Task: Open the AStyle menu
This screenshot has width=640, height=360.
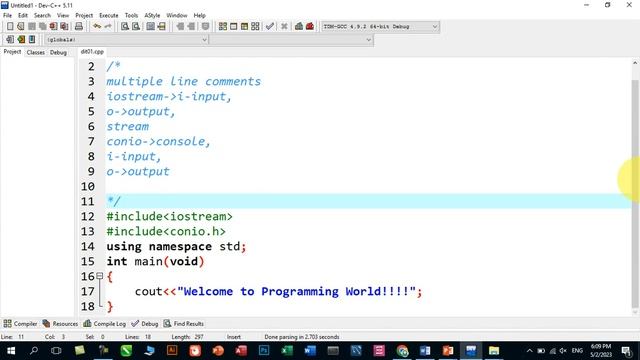Action: click(x=152, y=15)
